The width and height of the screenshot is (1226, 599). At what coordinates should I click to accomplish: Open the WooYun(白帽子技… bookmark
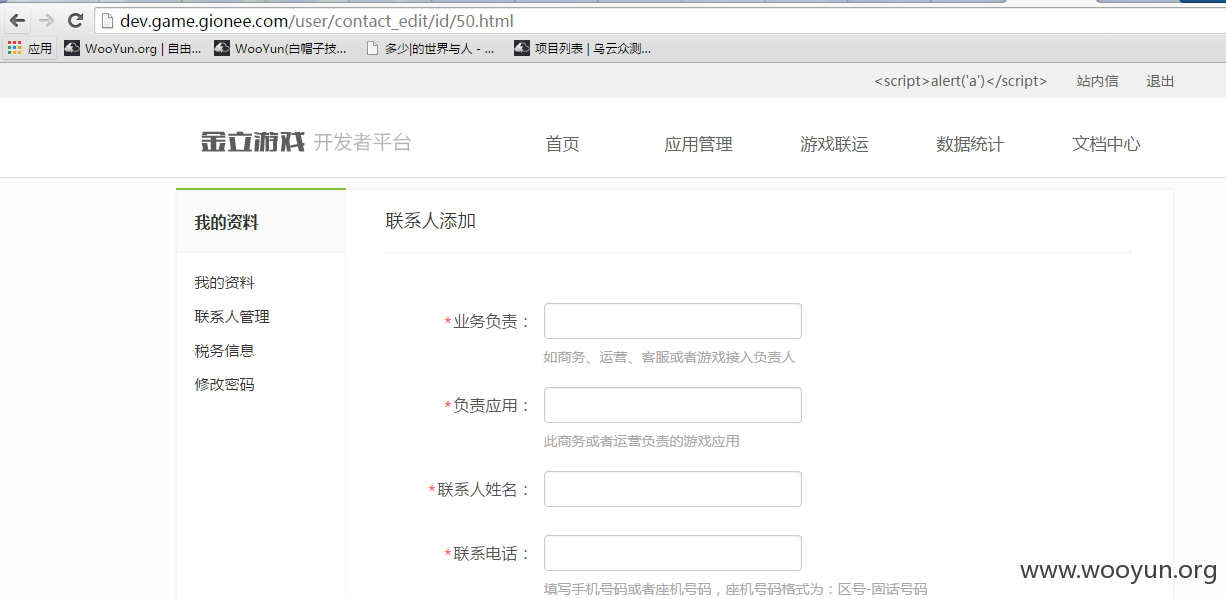281,48
